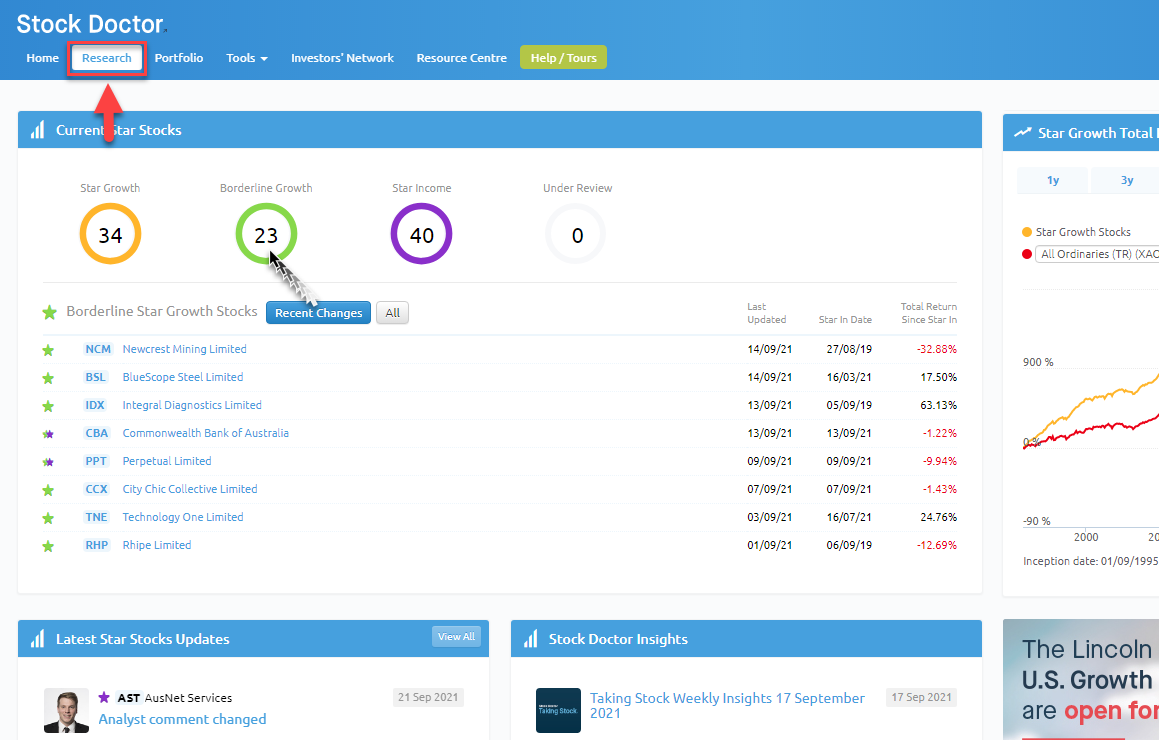Image resolution: width=1159 pixels, height=740 pixels.
Task: Open Integral Diagnostics Limited link
Action: (x=192, y=405)
